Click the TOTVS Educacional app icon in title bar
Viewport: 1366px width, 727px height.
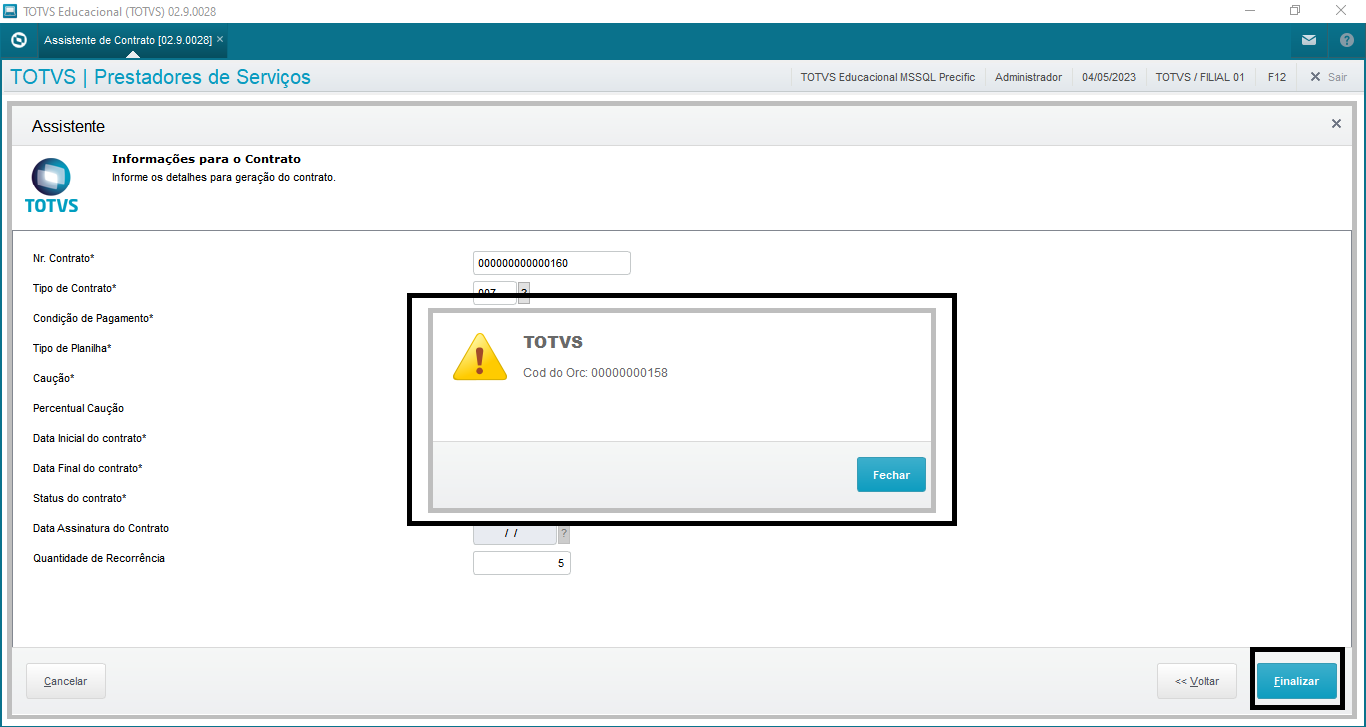pyautogui.click(x=11, y=11)
